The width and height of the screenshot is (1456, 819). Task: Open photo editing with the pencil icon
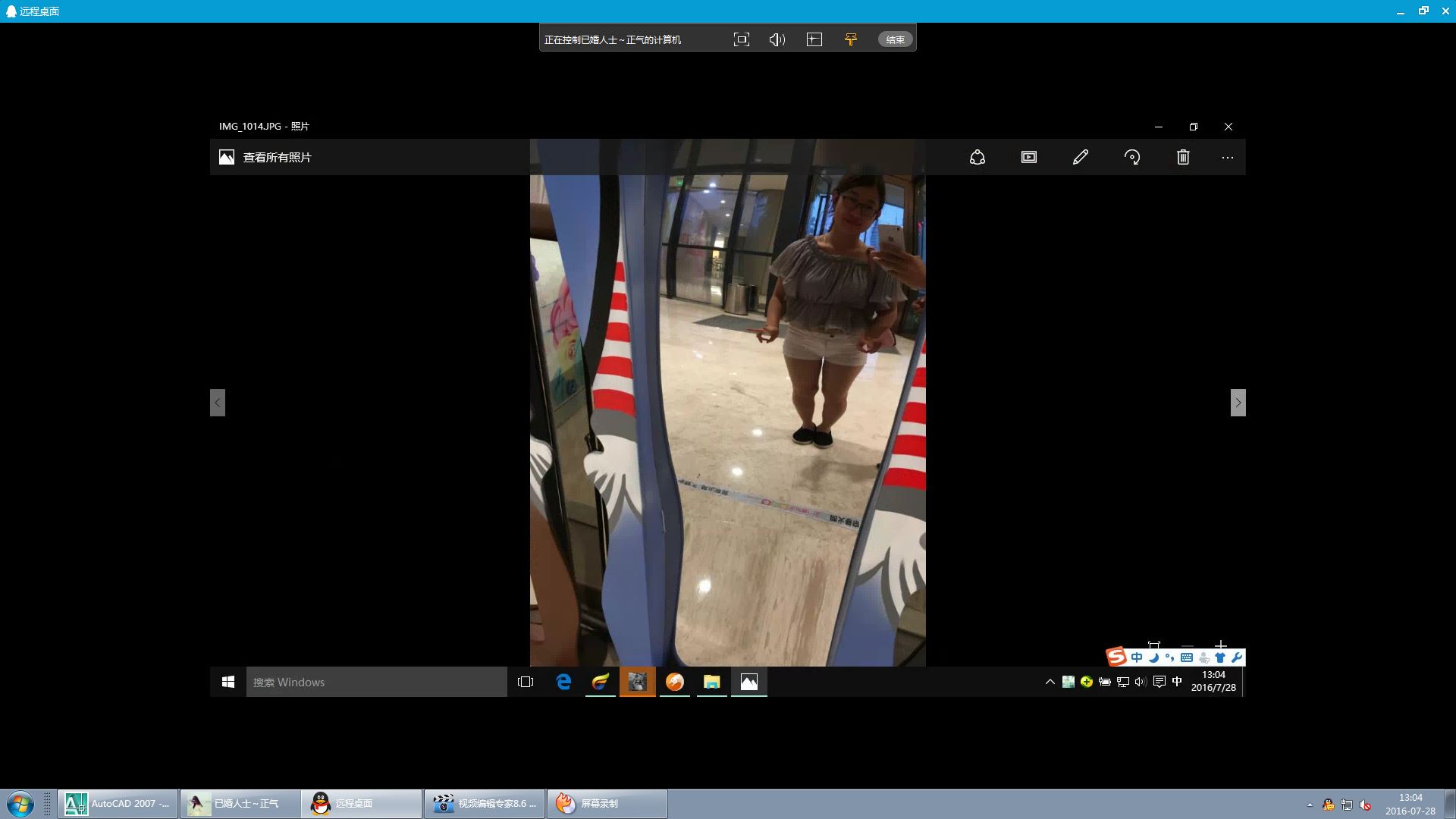tap(1081, 157)
